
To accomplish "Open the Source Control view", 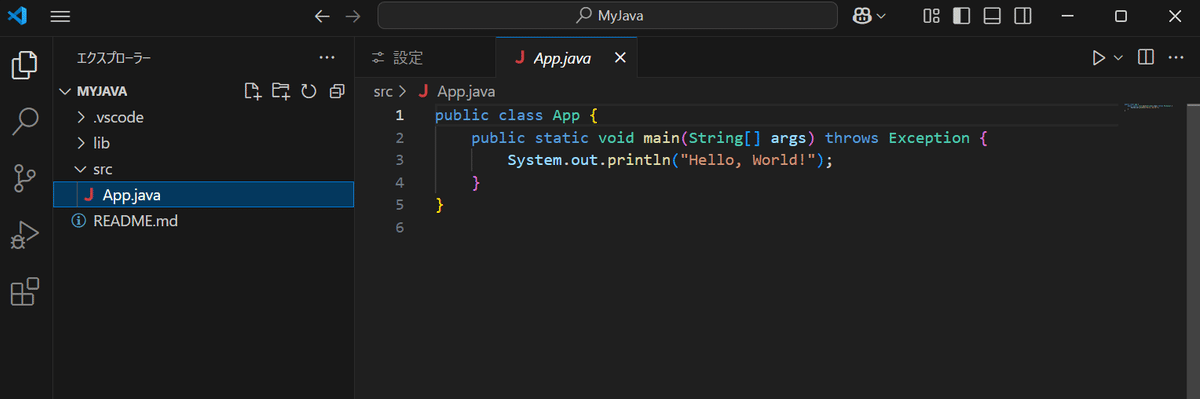I will coord(24,179).
